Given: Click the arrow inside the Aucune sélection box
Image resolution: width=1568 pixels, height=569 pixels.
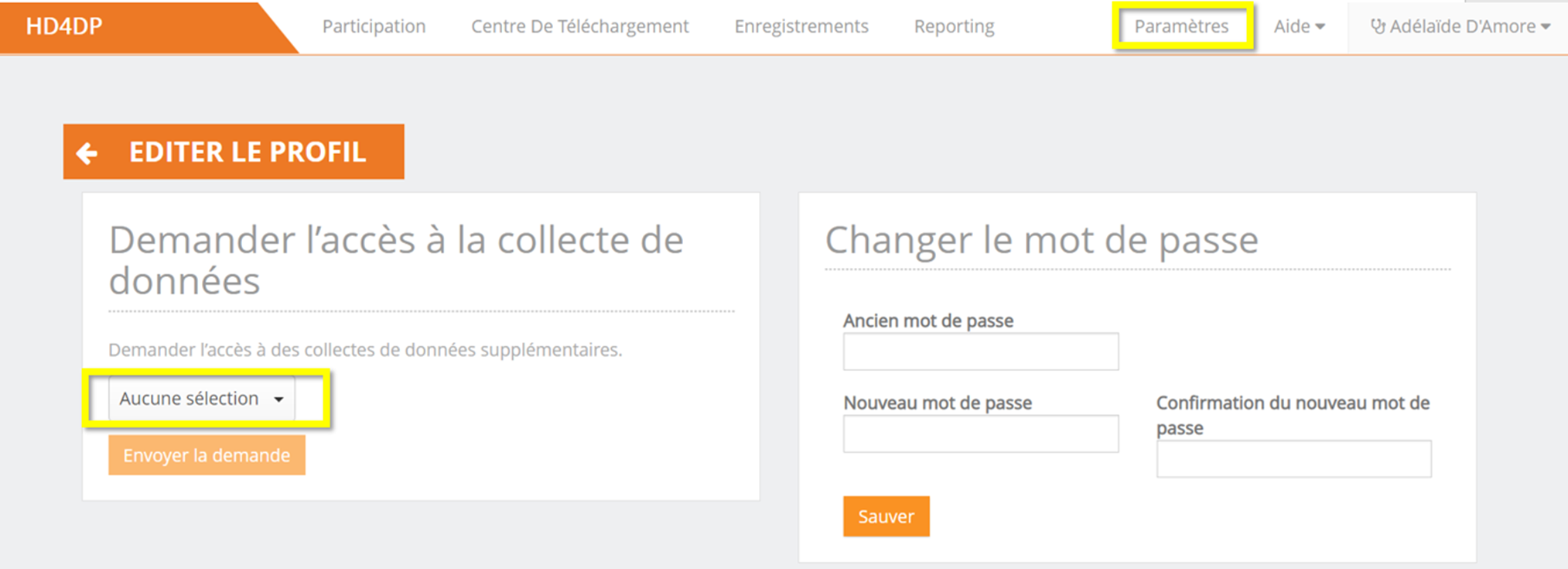Looking at the screenshot, I should pyautogui.click(x=278, y=399).
